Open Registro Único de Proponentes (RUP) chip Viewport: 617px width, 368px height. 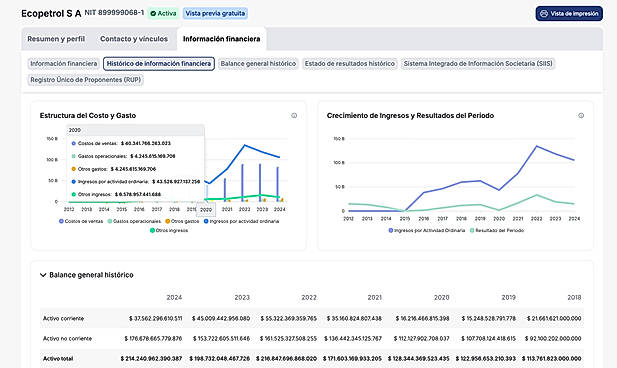[x=85, y=80]
